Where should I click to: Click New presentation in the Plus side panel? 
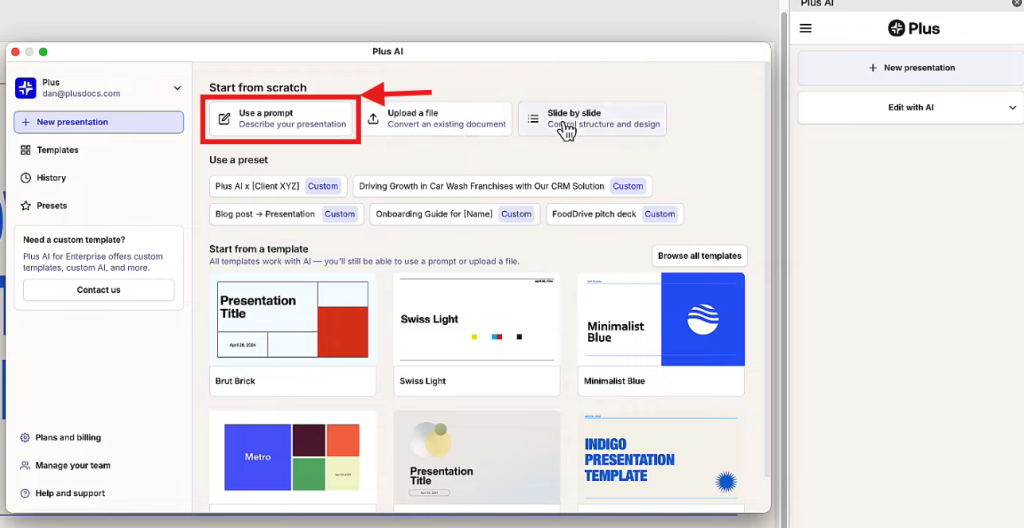point(911,68)
